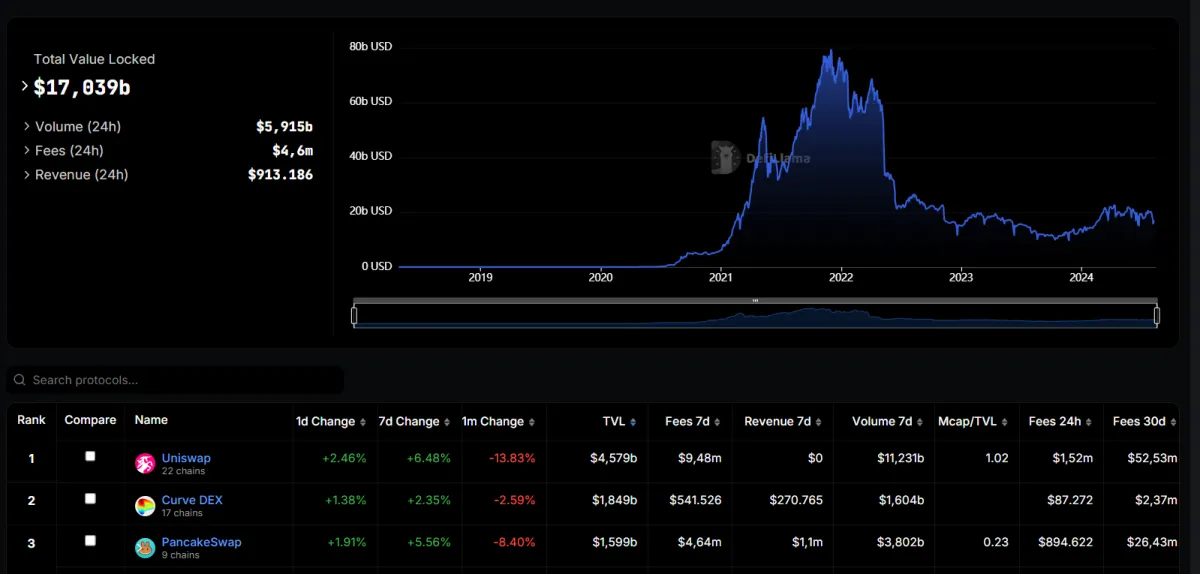This screenshot has width=1200, height=574.
Task: Click Curve DEX's $1,849b TVL cell
Action: click(613, 500)
